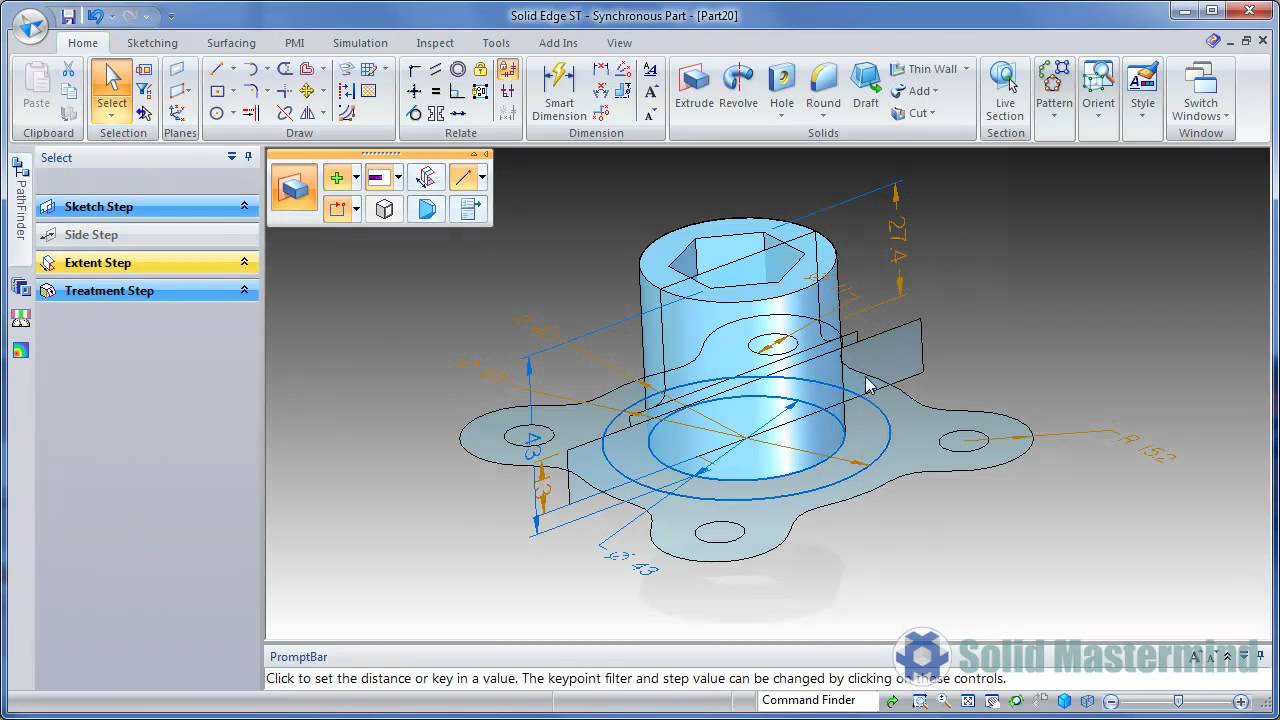The width and height of the screenshot is (1280, 720).
Task: Toggle the finite extent type button
Action: [378, 178]
